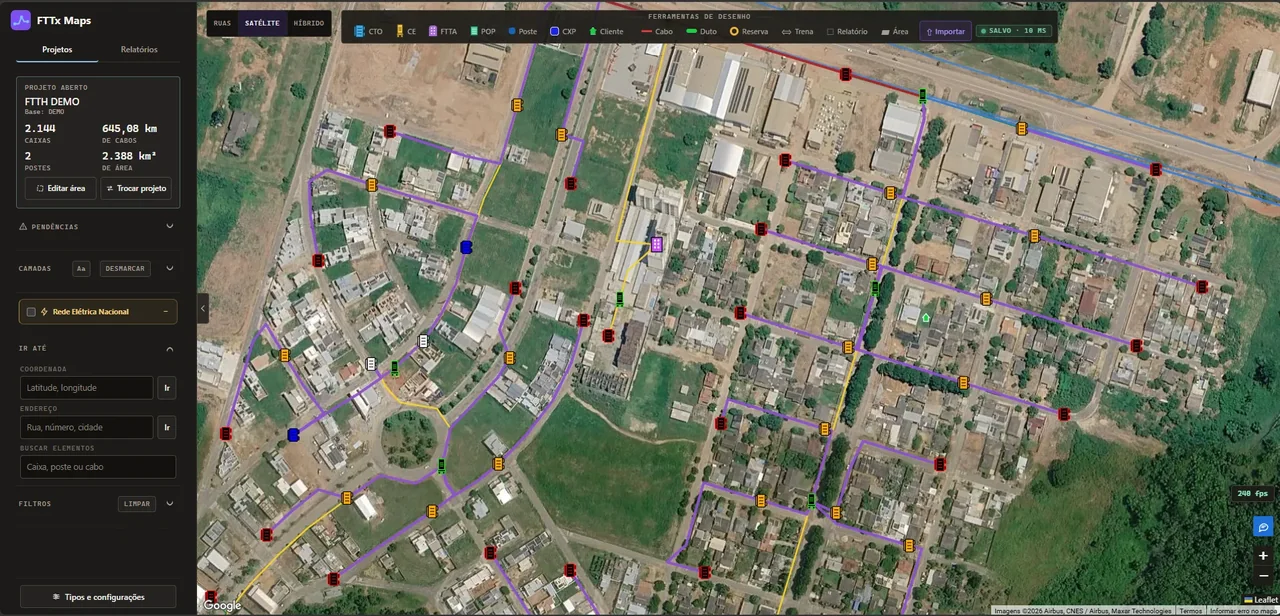Open the Relatórios tab
This screenshot has height=616, width=1280.
coord(139,49)
